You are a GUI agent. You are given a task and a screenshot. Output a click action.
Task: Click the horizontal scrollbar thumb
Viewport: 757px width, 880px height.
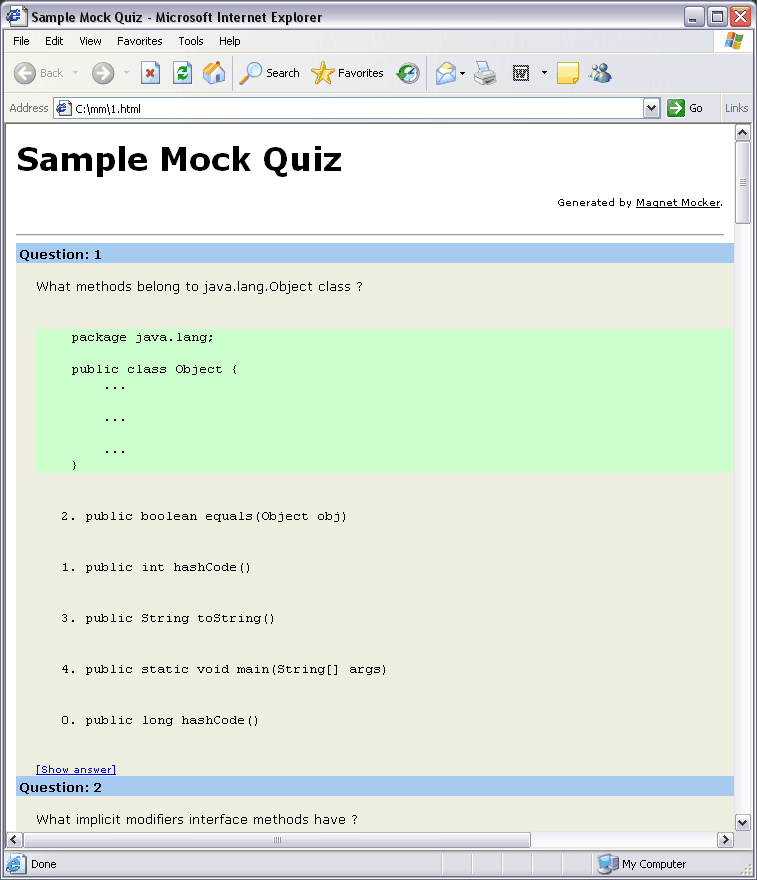pos(277,840)
